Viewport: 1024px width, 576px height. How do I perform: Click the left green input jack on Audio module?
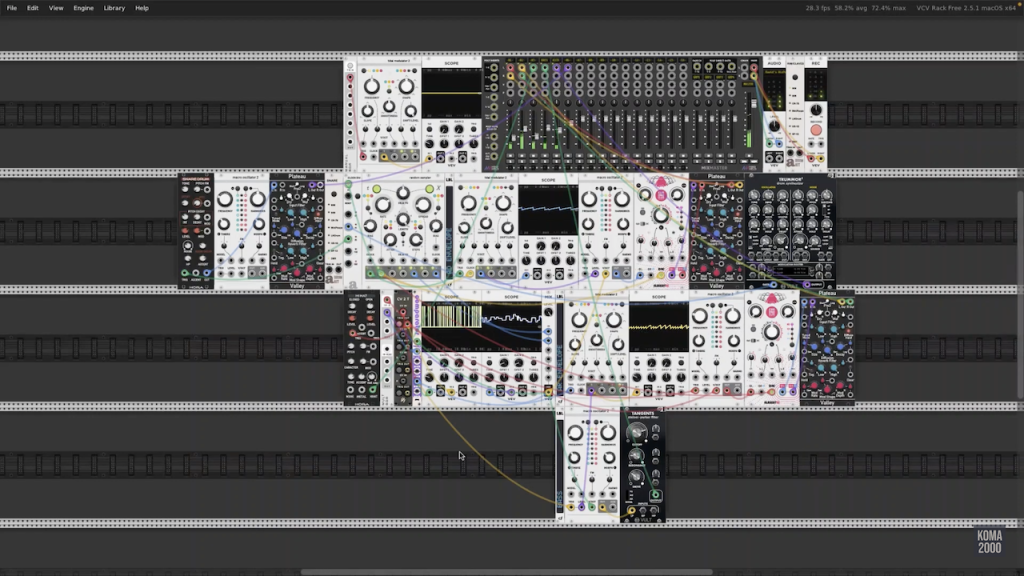pyautogui.click(x=769, y=144)
